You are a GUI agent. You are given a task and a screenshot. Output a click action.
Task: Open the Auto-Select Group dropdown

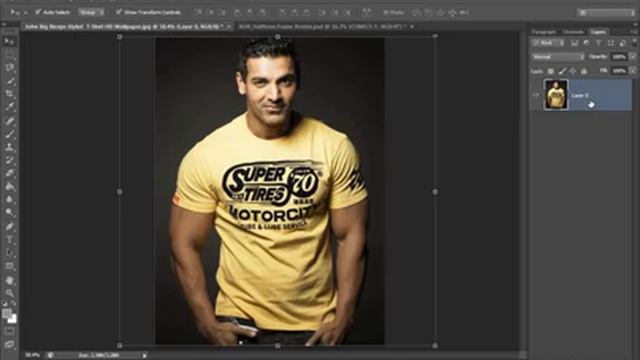point(91,12)
